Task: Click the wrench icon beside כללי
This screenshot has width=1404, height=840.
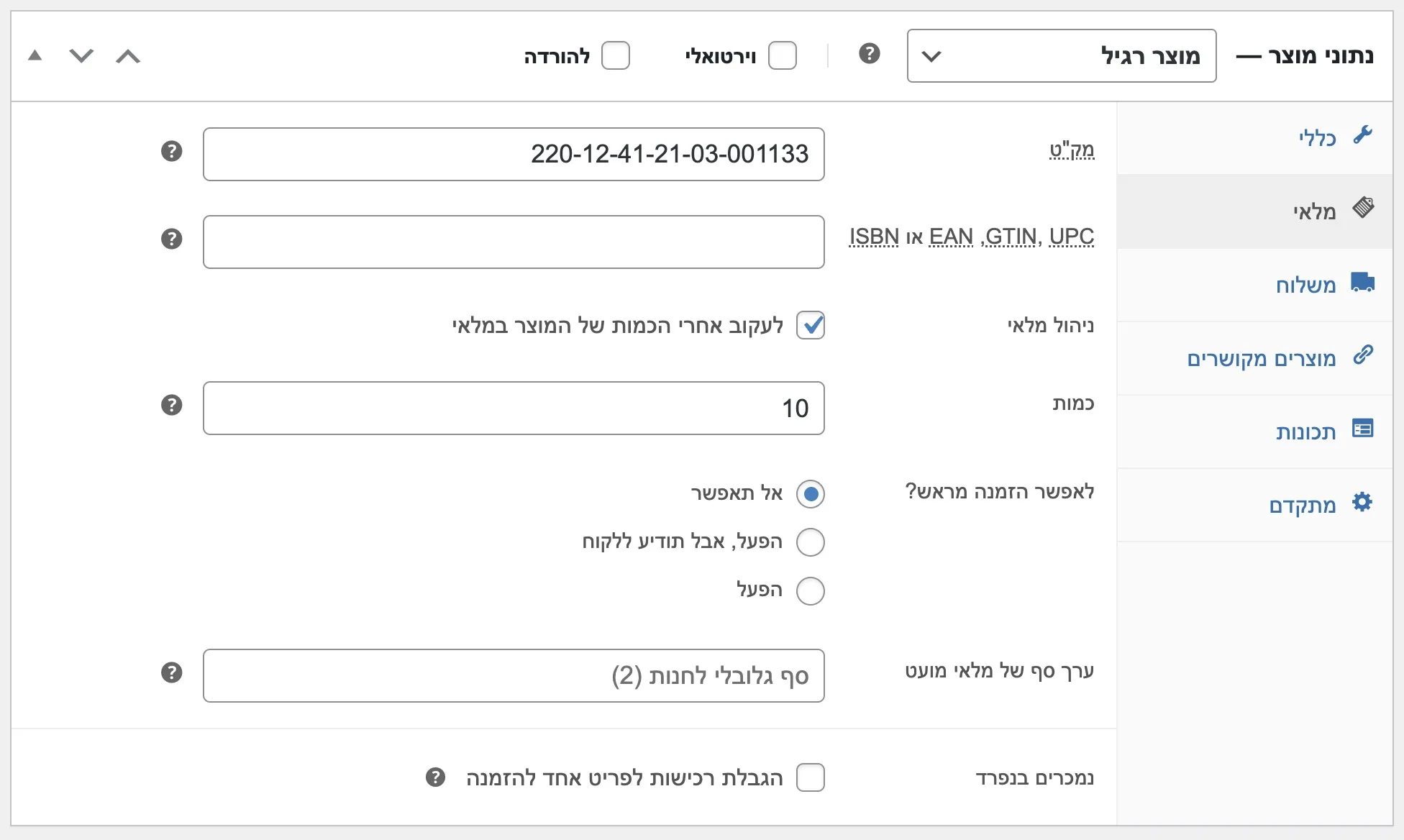Action: click(x=1363, y=135)
